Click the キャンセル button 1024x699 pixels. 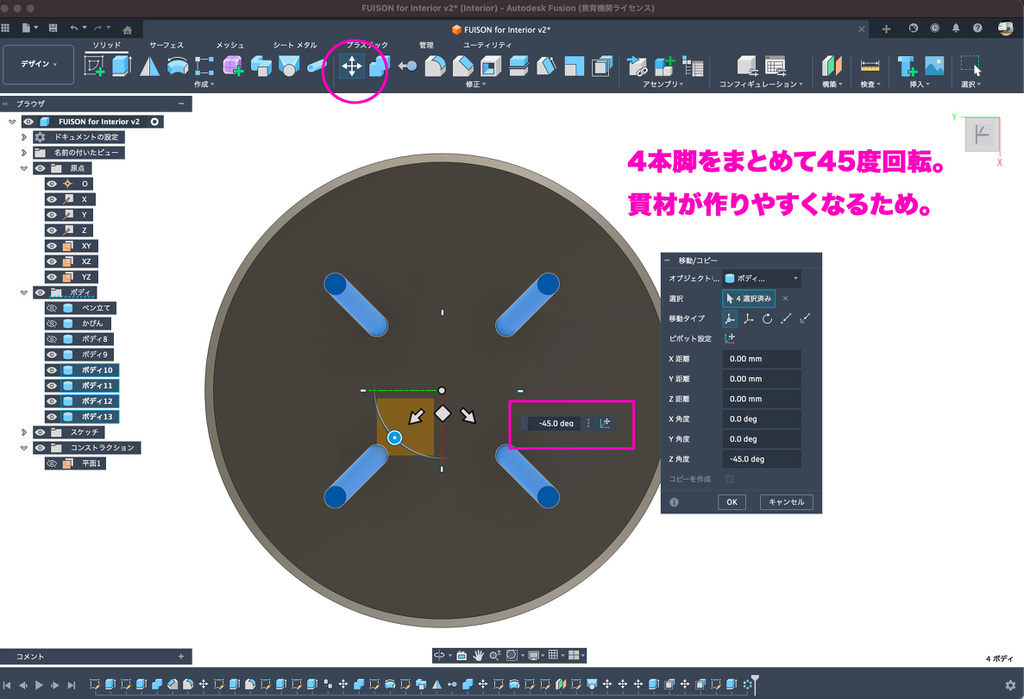tap(786, 502)
